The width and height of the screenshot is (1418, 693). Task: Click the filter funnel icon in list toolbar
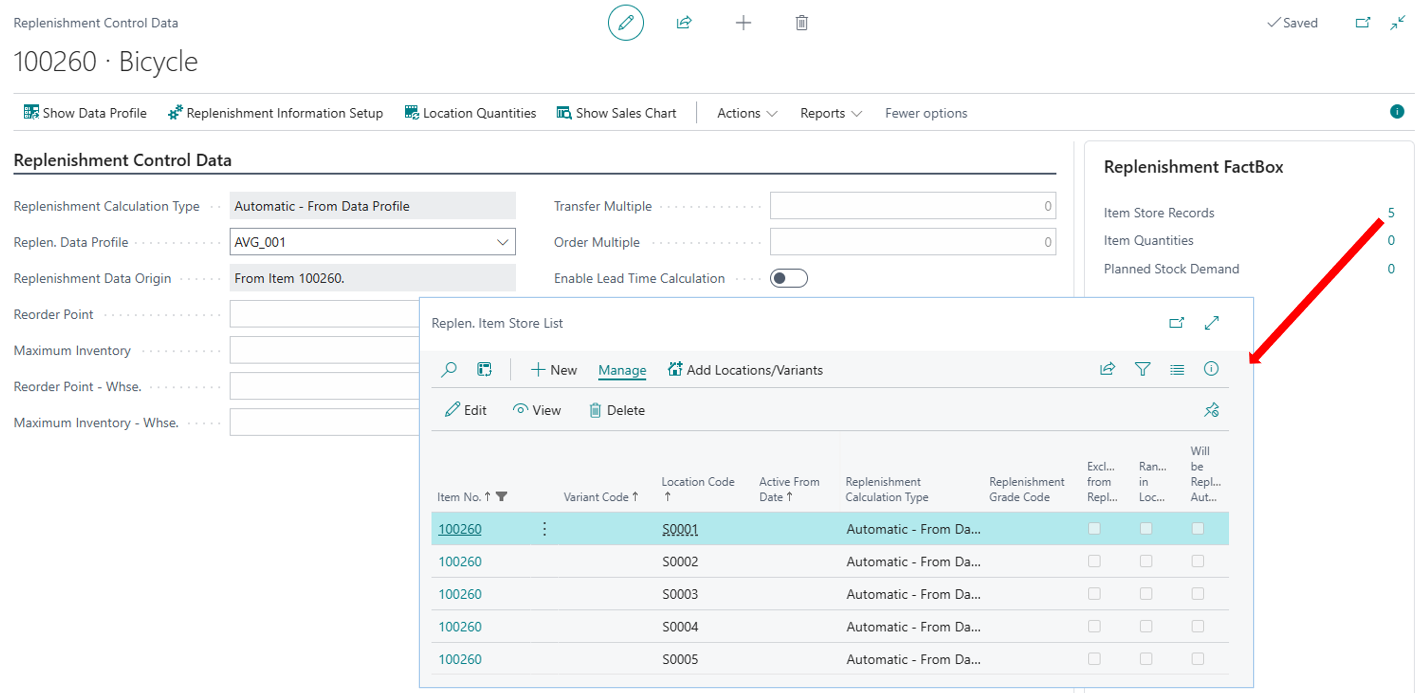(1142, 369)
